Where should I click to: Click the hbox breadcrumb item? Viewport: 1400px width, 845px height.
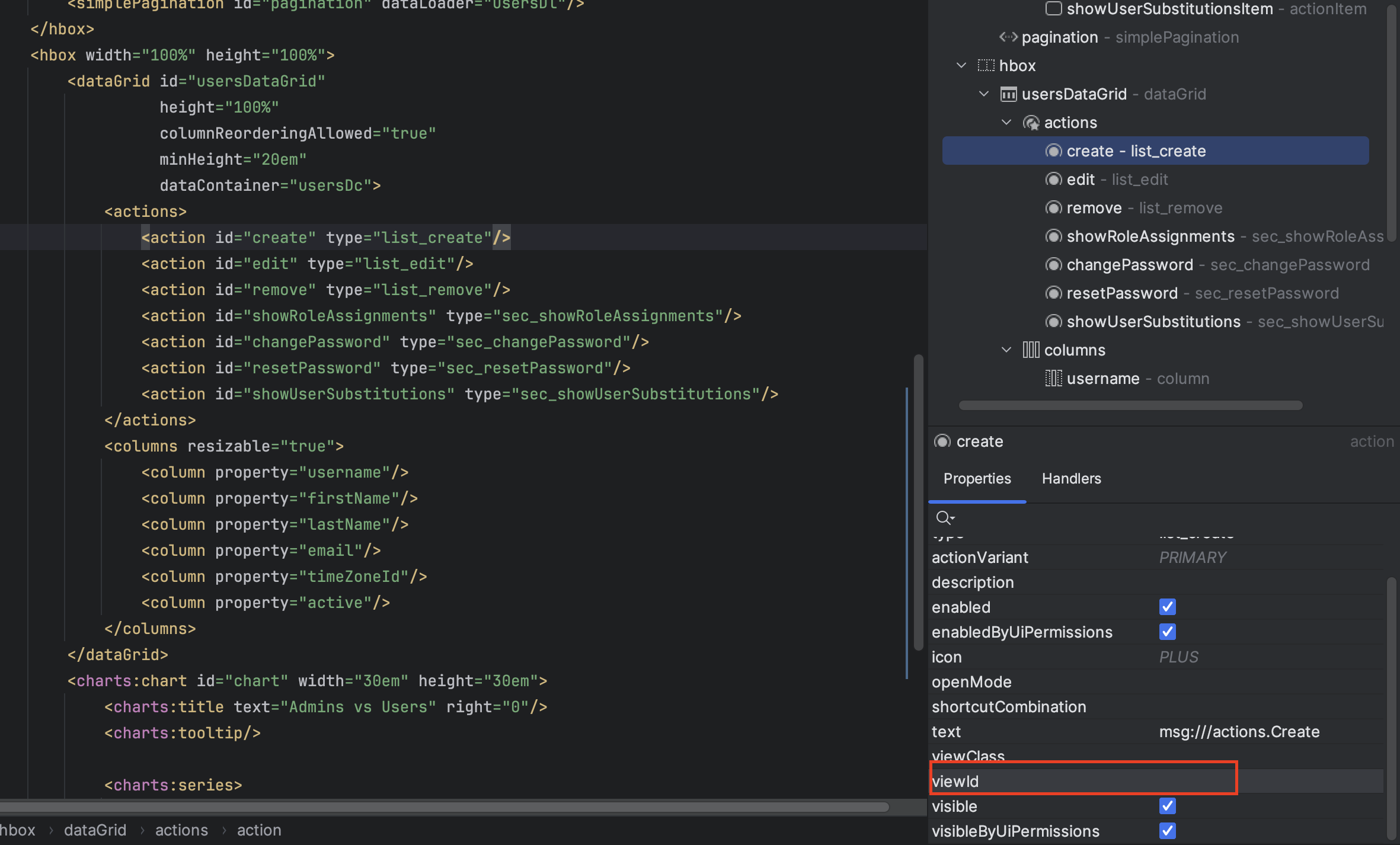click(x=18, y=830)
